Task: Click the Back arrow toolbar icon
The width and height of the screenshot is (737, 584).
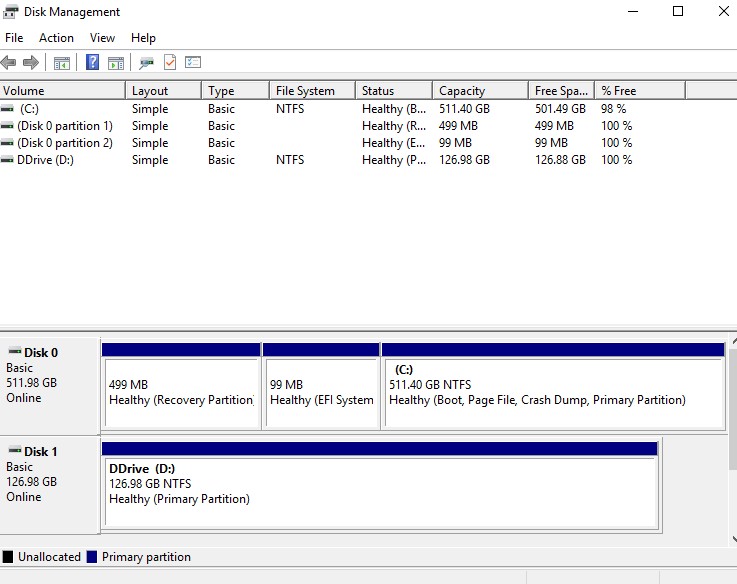Action: coord(9,63)
